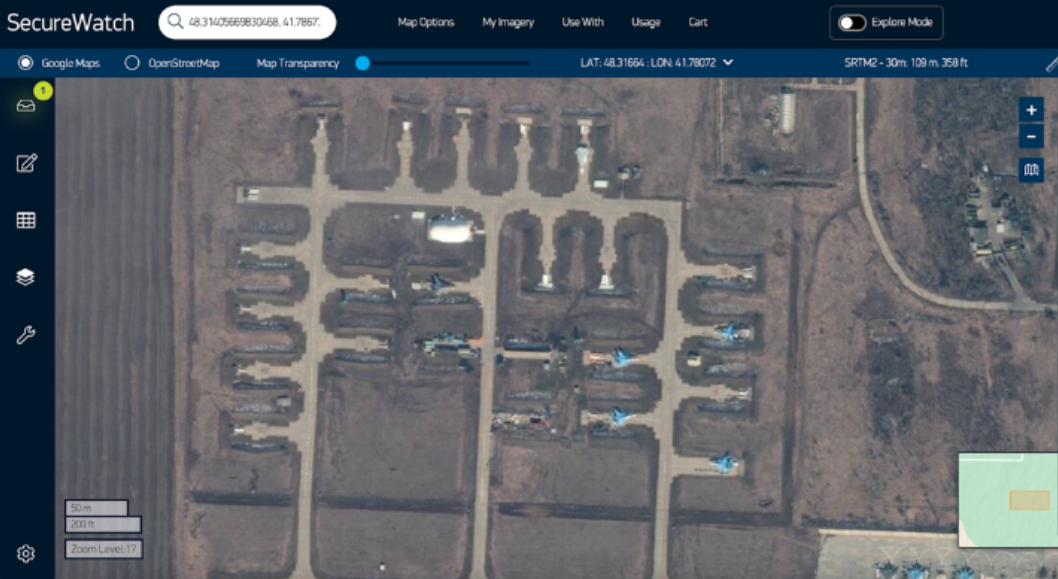Click the edit pencil icon in sidebar
Image resolution: width=1058 pixels, height=579 pixels.
coord(26,163)
